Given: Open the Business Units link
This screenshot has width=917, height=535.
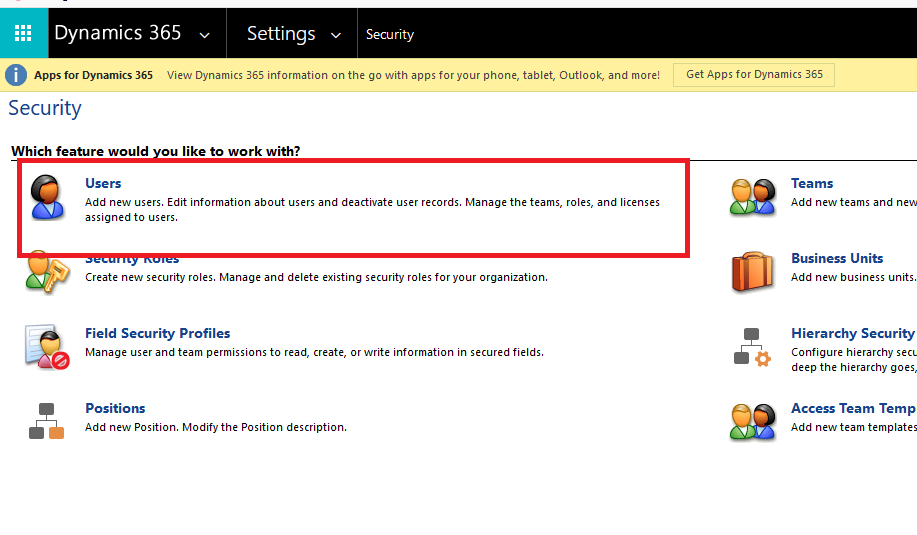Looking at the screenshot, I should [837, 258].
